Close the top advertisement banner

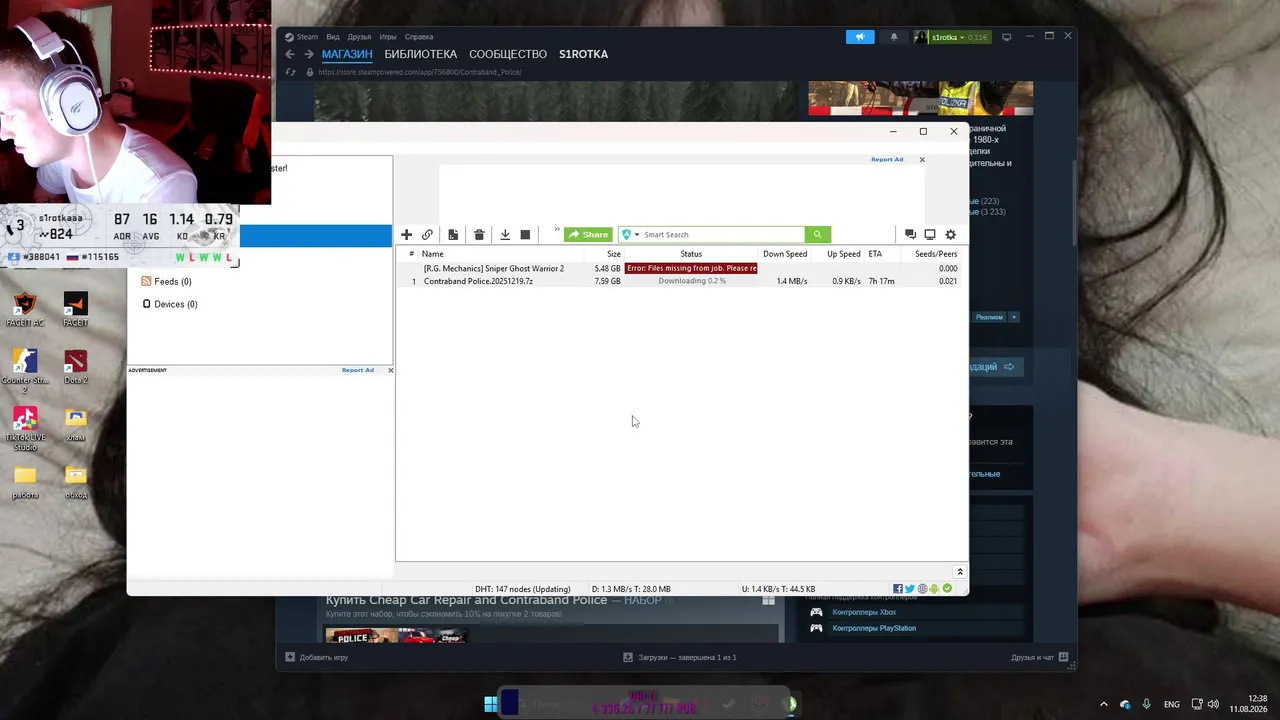tap(922, 159)
